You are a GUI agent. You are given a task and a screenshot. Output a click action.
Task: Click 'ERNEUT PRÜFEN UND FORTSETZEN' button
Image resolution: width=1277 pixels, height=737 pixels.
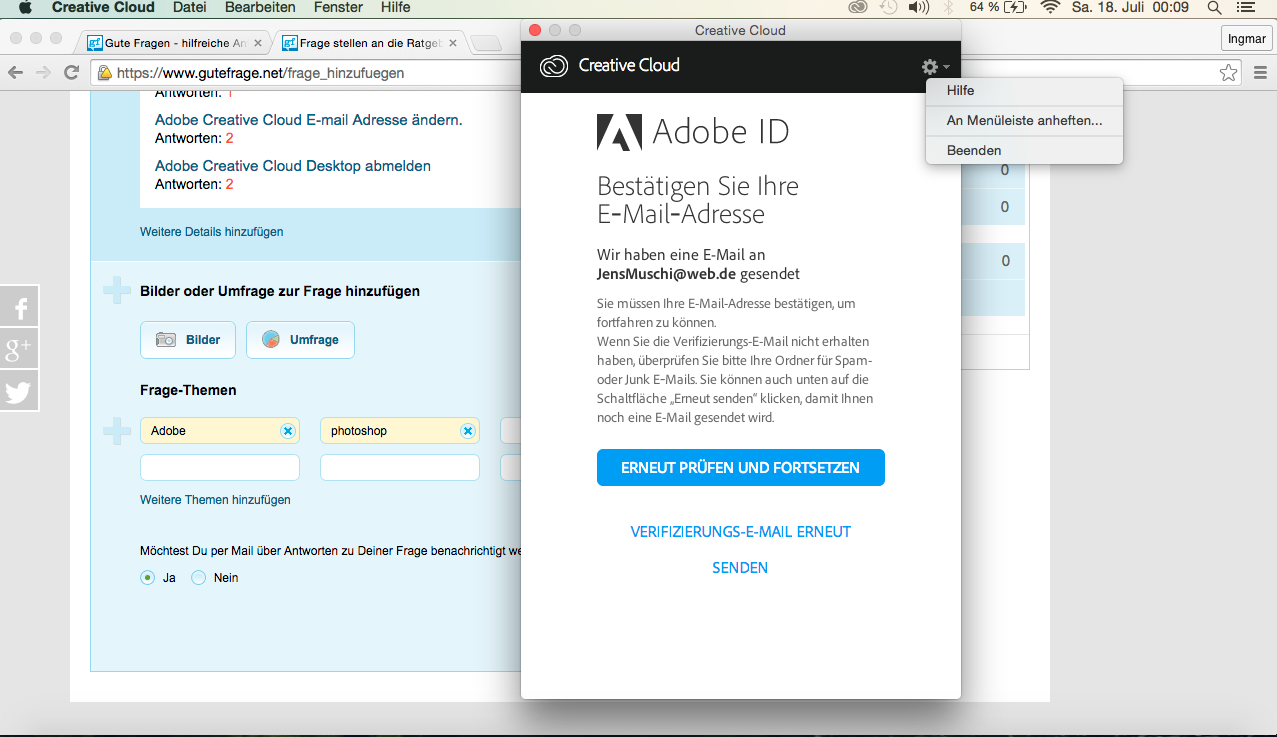[x=741, y=468]
